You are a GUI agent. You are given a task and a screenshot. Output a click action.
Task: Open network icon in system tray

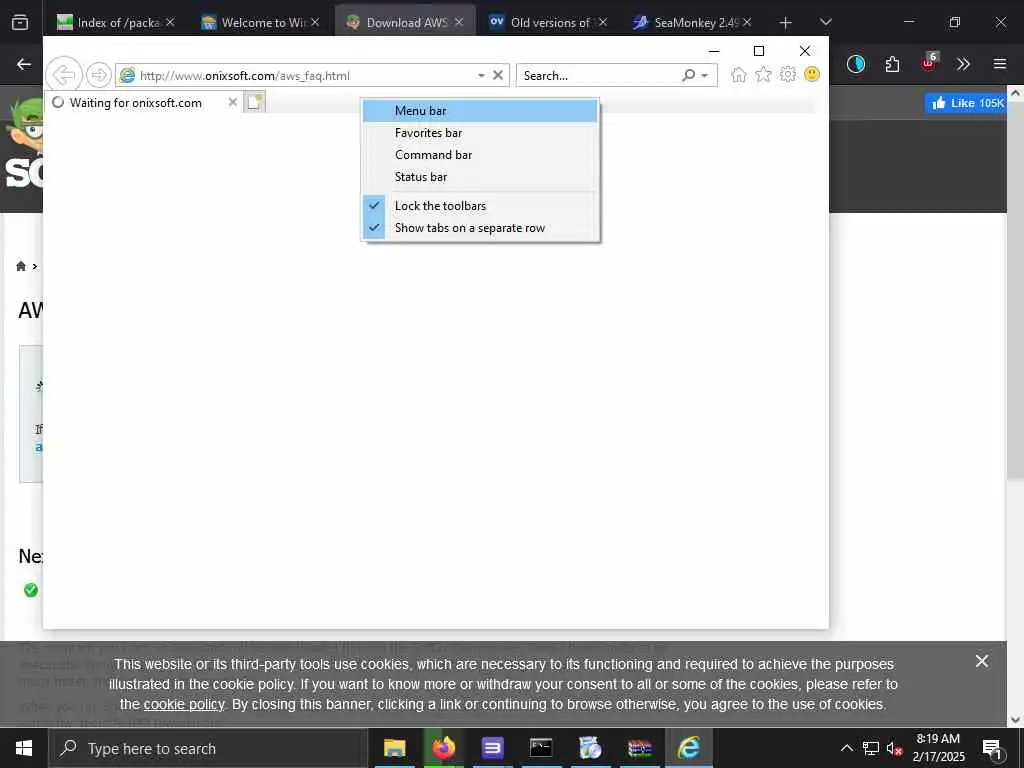871,748
